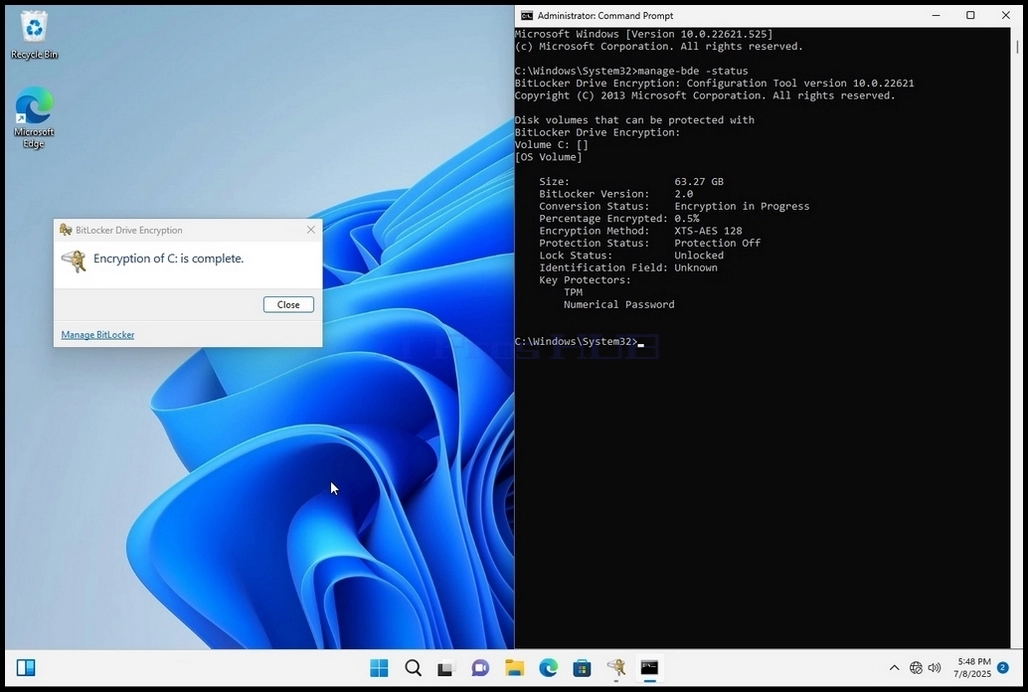Open the Manage BitLocker link
This screenshot has width=1028, height=692.
98,335
